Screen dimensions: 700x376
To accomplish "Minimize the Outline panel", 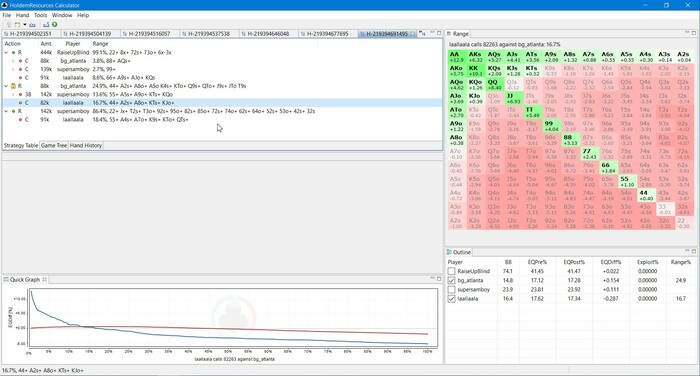I will coord(687,251).
